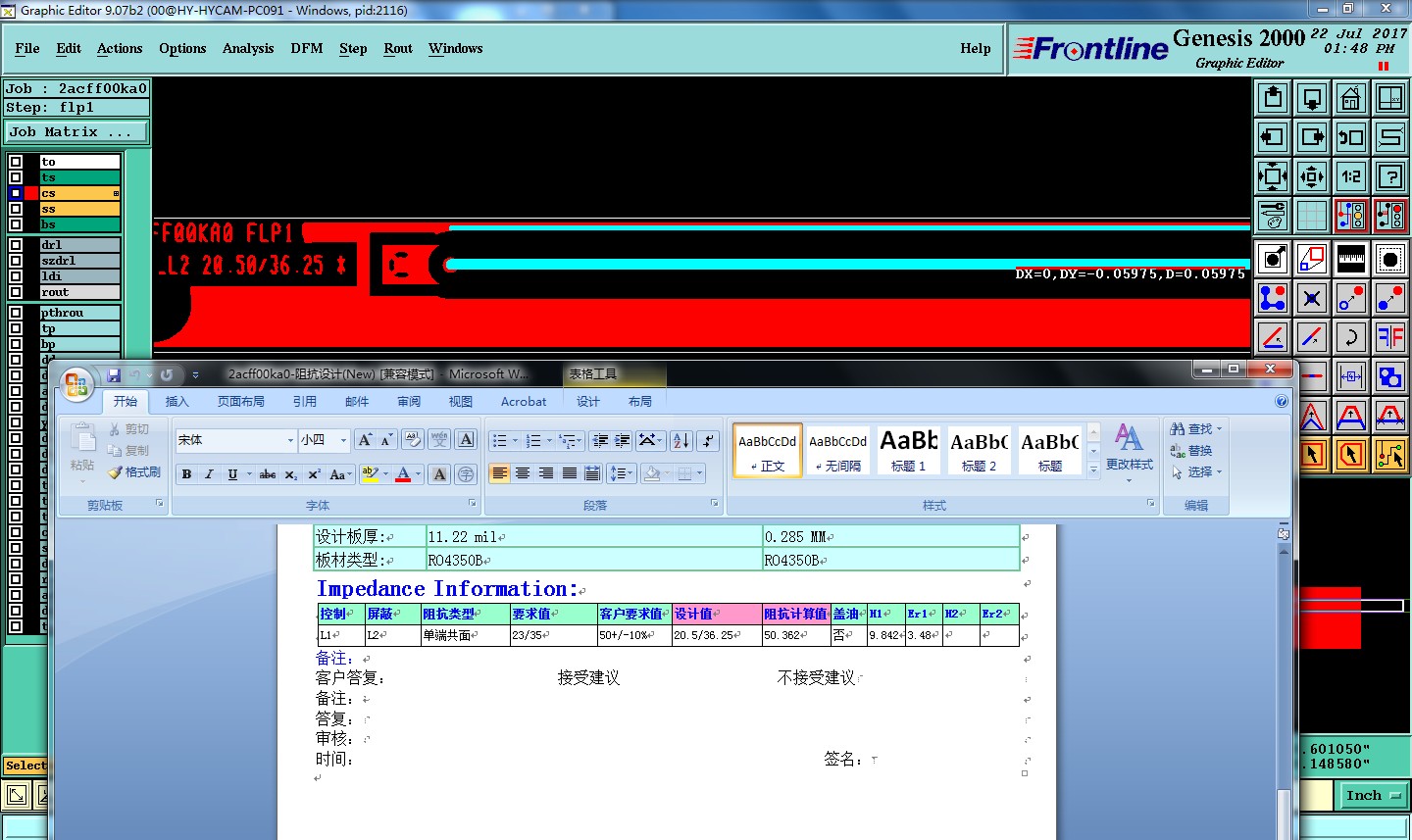Image resolution: width=1412 pixels, height=840 pixels.
Task: Expand the line spacing dropdown
Action: tap(622, 473)
